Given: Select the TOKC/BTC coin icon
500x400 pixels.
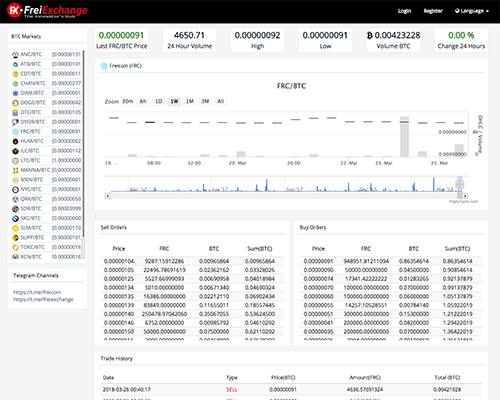Looking at the screenshot, I should point(15,247).
